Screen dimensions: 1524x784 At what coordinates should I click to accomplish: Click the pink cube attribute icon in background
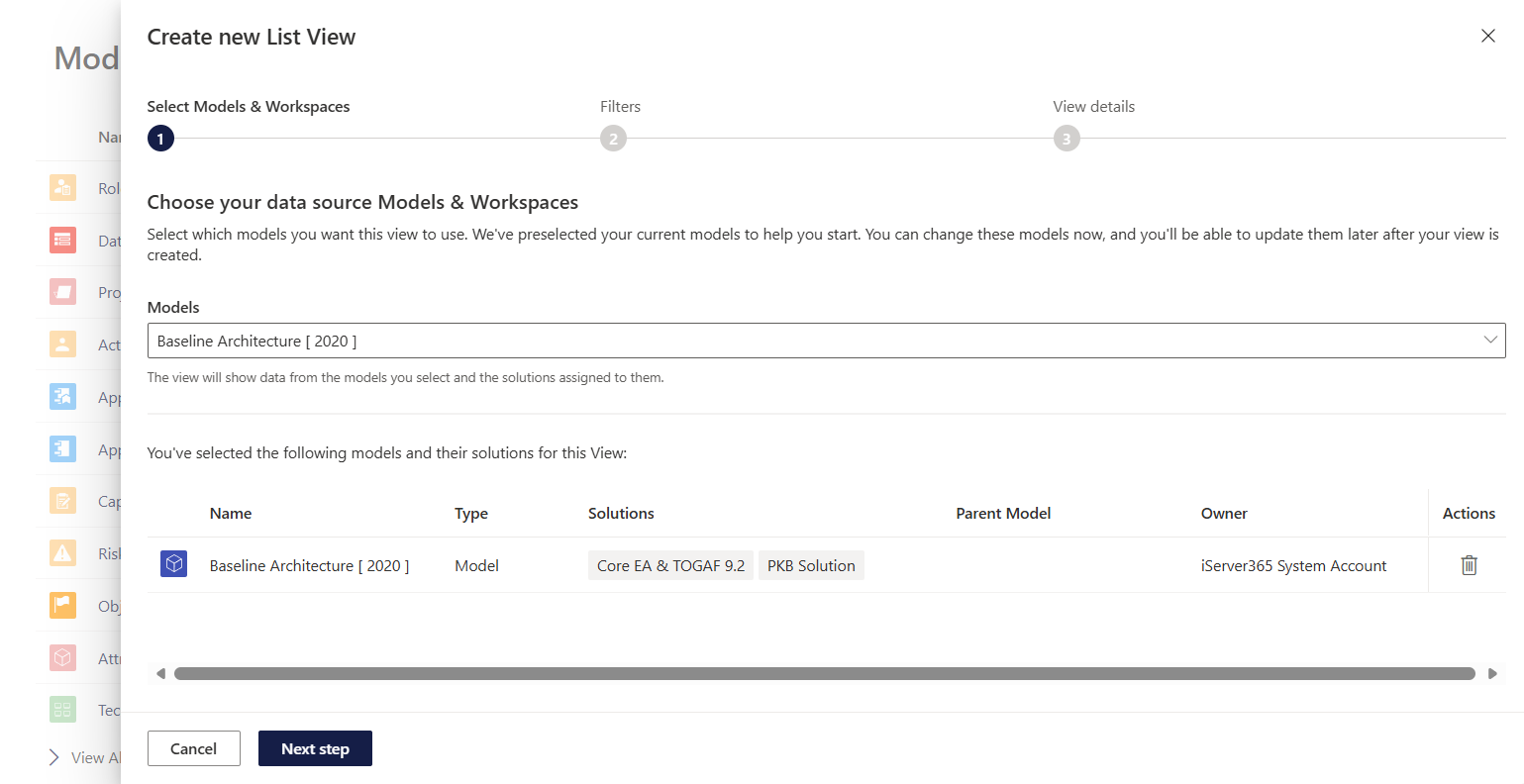point(62,657)
